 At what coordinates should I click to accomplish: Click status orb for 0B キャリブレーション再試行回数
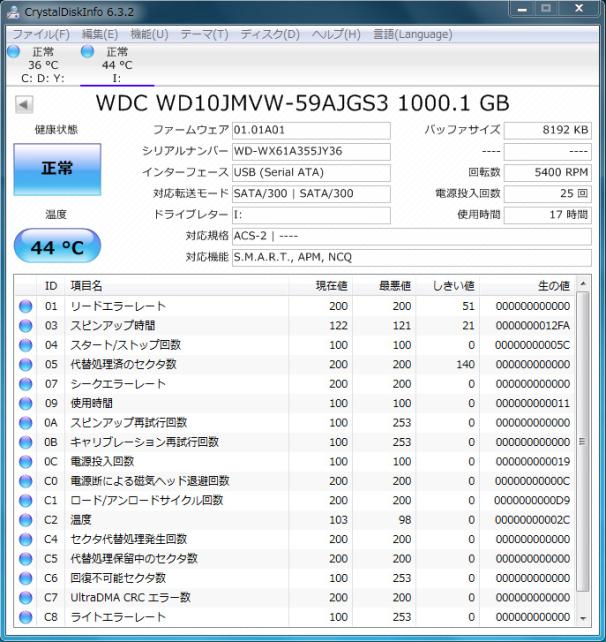[25, 442]
